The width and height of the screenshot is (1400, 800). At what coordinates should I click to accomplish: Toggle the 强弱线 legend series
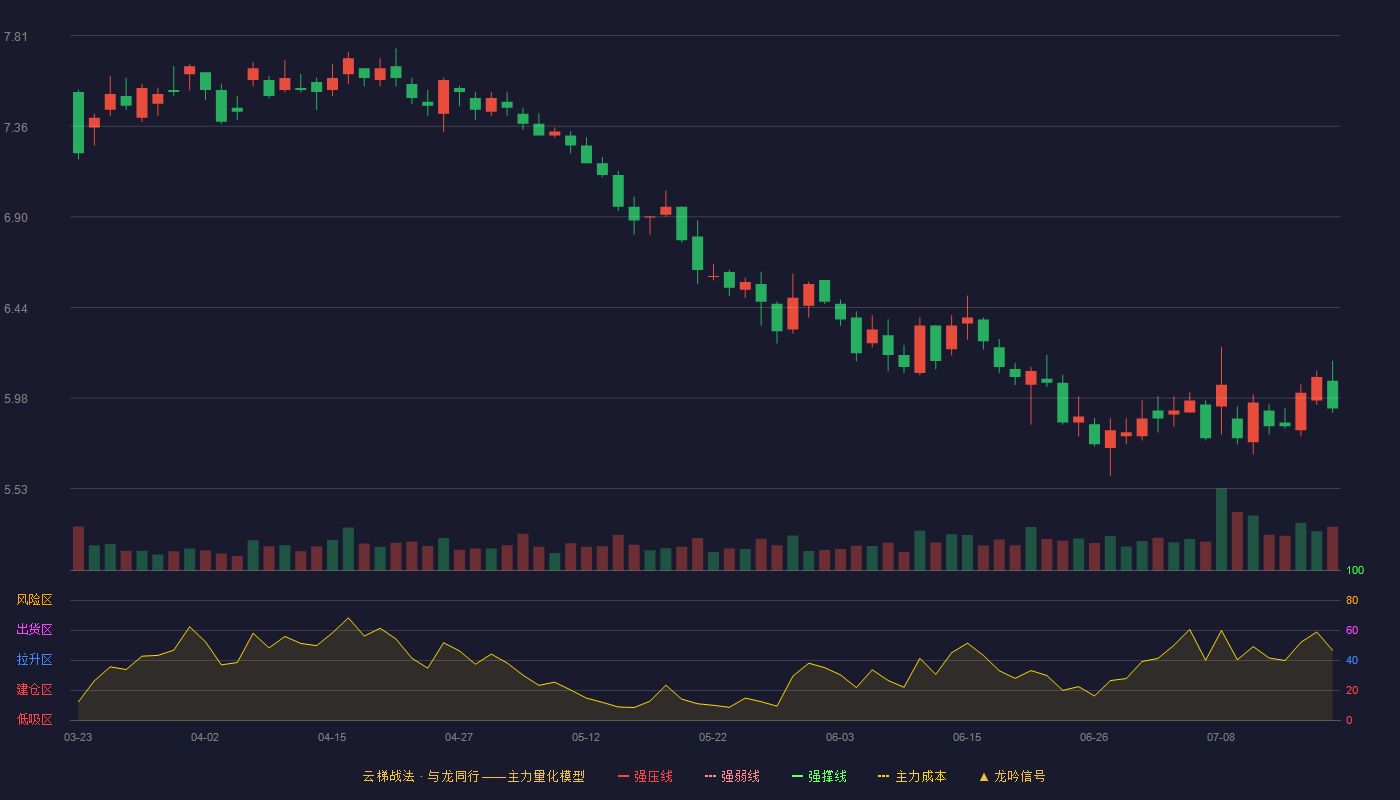732,776
